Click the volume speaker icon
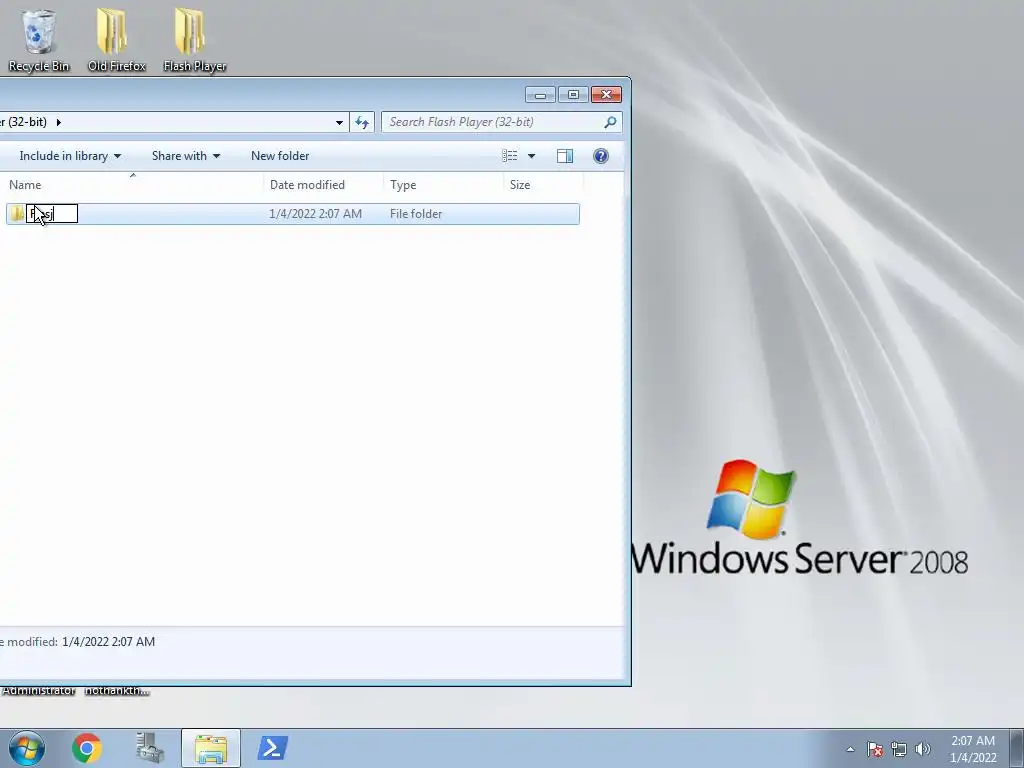This screenshot has height=768, width=1024. click(923, 749)
